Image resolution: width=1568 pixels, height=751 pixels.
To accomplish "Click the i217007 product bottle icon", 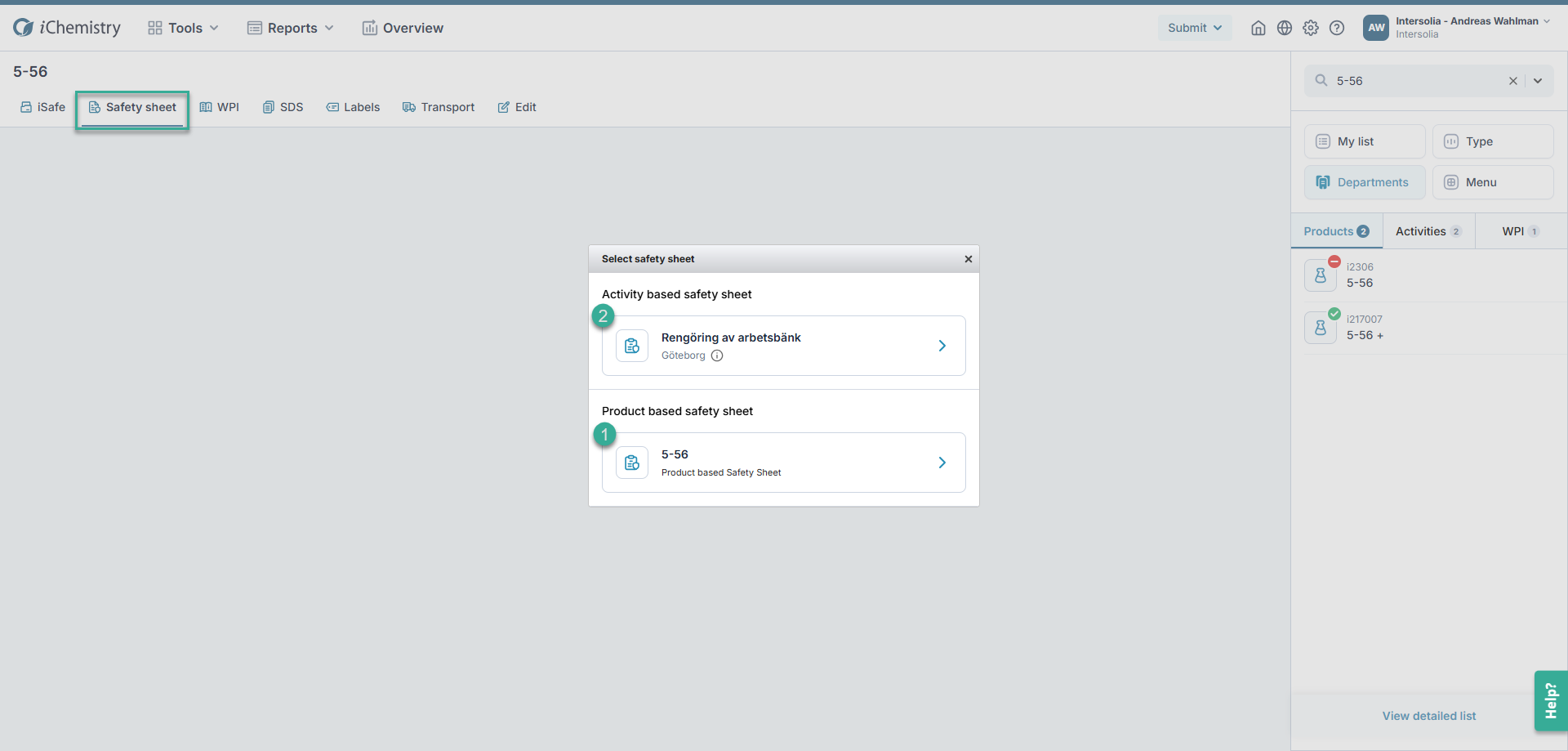I will pyautogui.click(x=1321, y=328).
